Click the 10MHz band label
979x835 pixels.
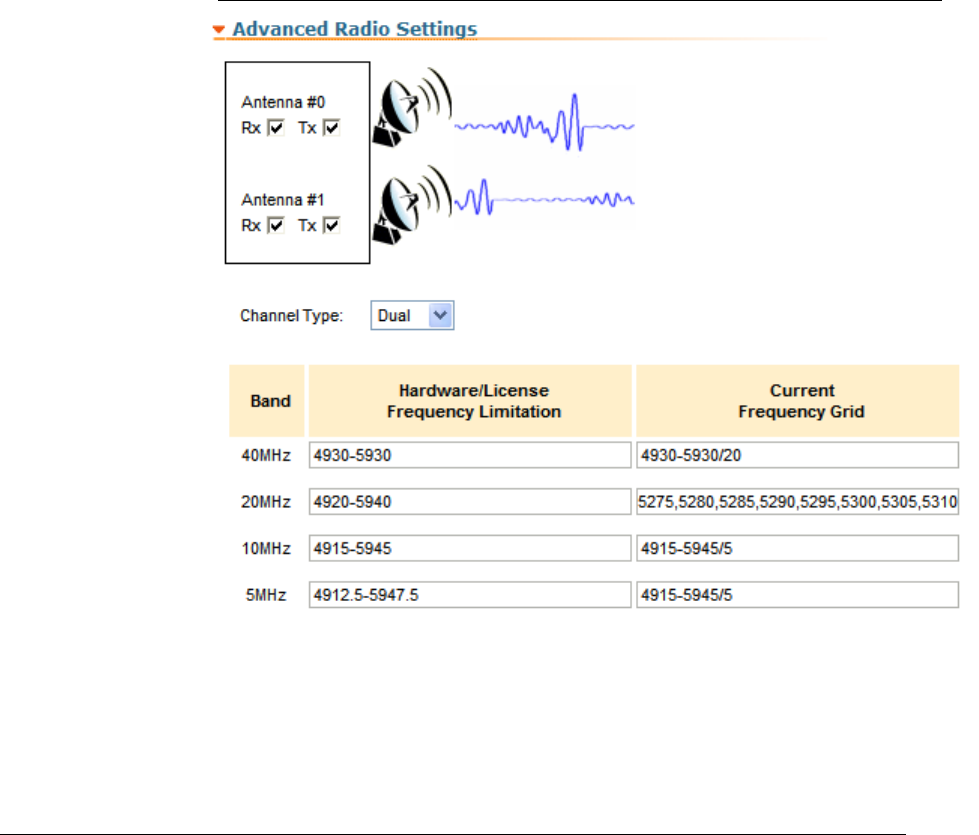266,548
